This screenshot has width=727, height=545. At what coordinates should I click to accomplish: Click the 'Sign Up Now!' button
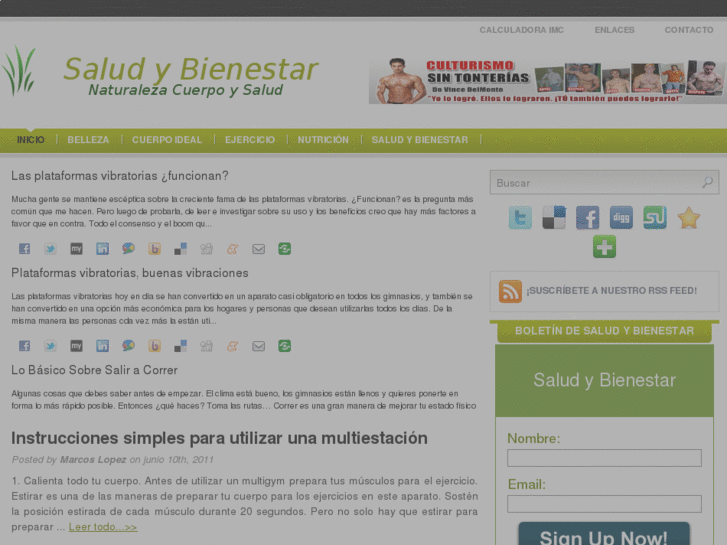[604, 534]
